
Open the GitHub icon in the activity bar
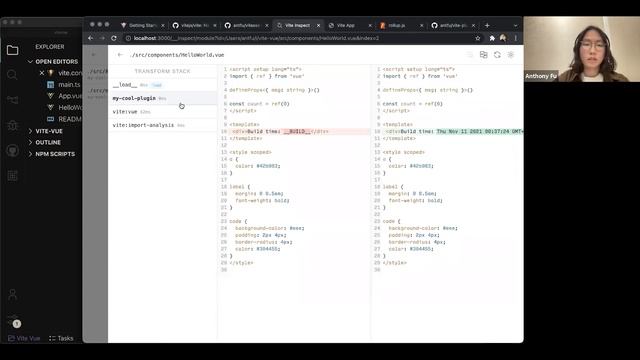click(12, 151)
